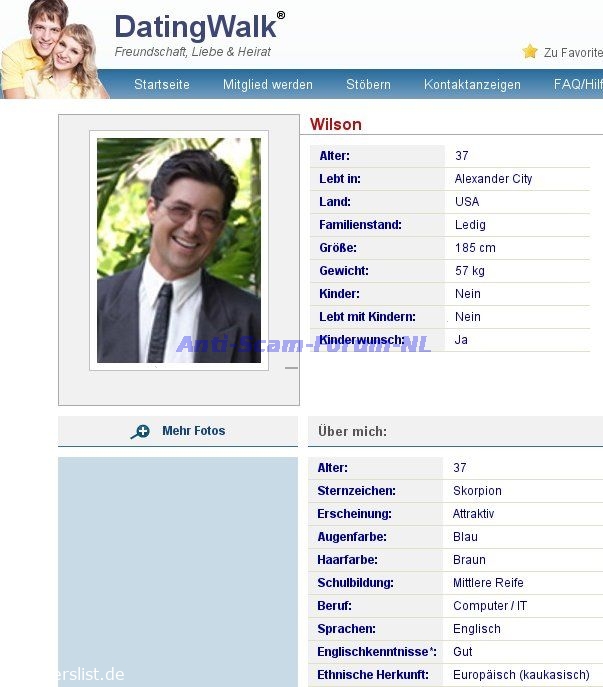Click the Familienstand row label
Viewport: 603px width, 687px height.
360,225
